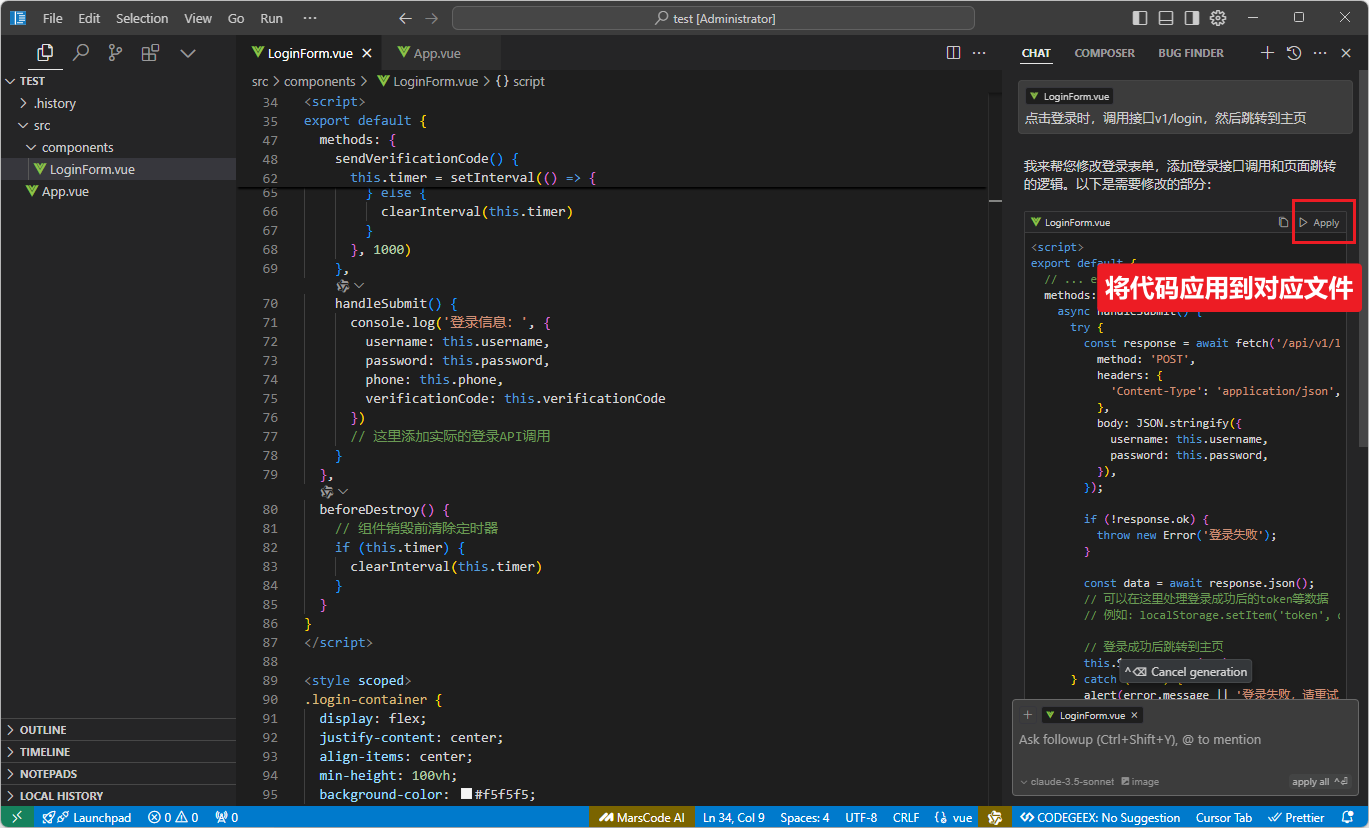
Task: Expand the NOTEPADS section
Action: (118, 774)
